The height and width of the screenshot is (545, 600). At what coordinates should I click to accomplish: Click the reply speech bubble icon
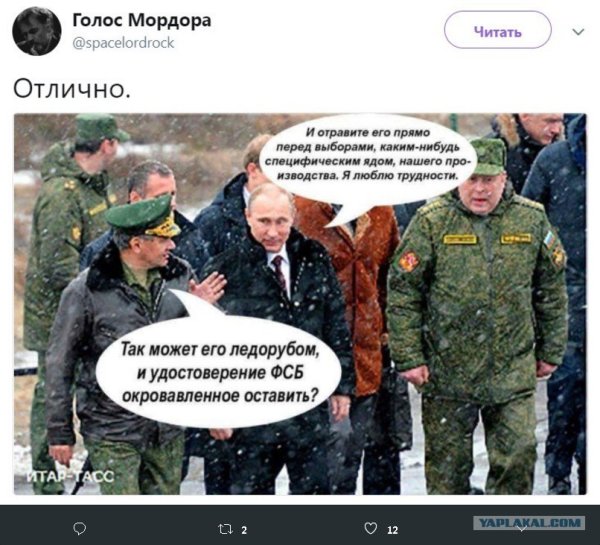click(x=80, y=529)
